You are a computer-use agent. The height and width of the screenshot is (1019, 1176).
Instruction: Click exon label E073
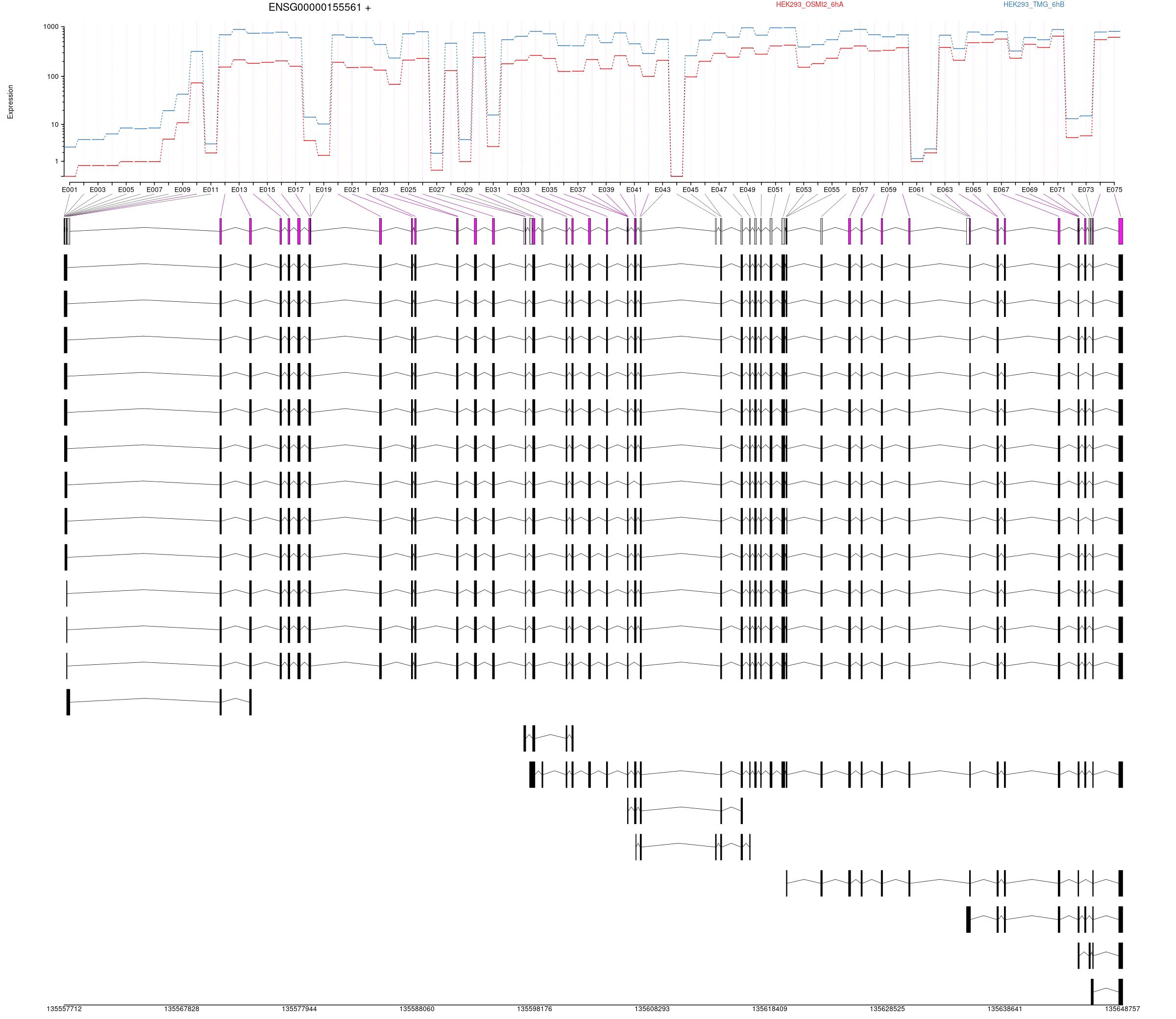(1085, 190)
